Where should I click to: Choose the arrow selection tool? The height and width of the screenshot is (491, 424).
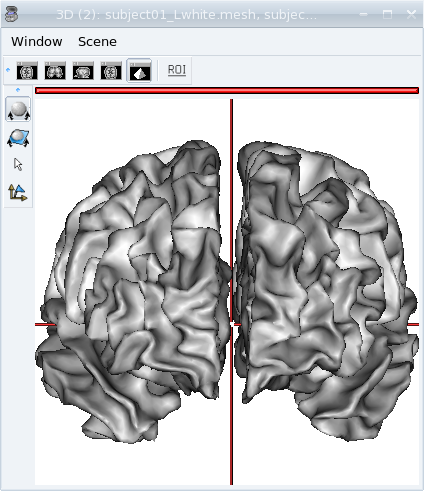[x=18, y=165]
